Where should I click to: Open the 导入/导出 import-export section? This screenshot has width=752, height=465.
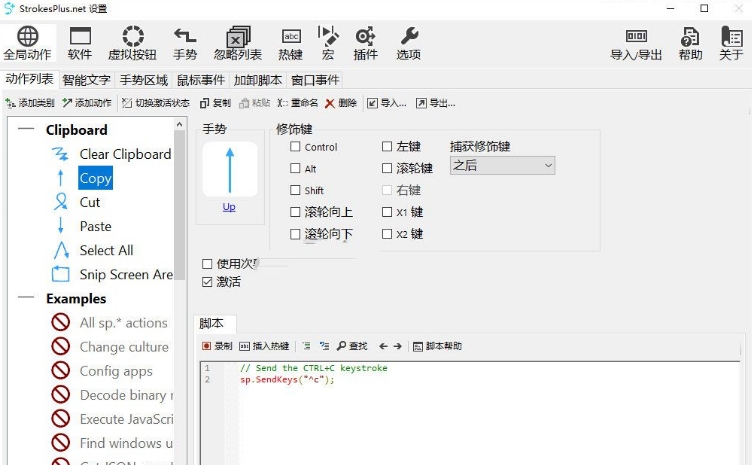click(x=636, y=43)
